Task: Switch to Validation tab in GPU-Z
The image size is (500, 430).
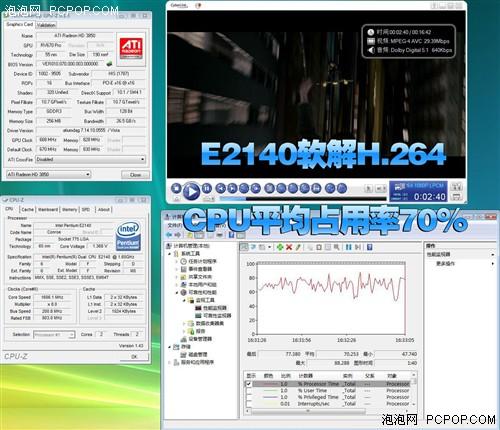Action: tap(46, 25)
